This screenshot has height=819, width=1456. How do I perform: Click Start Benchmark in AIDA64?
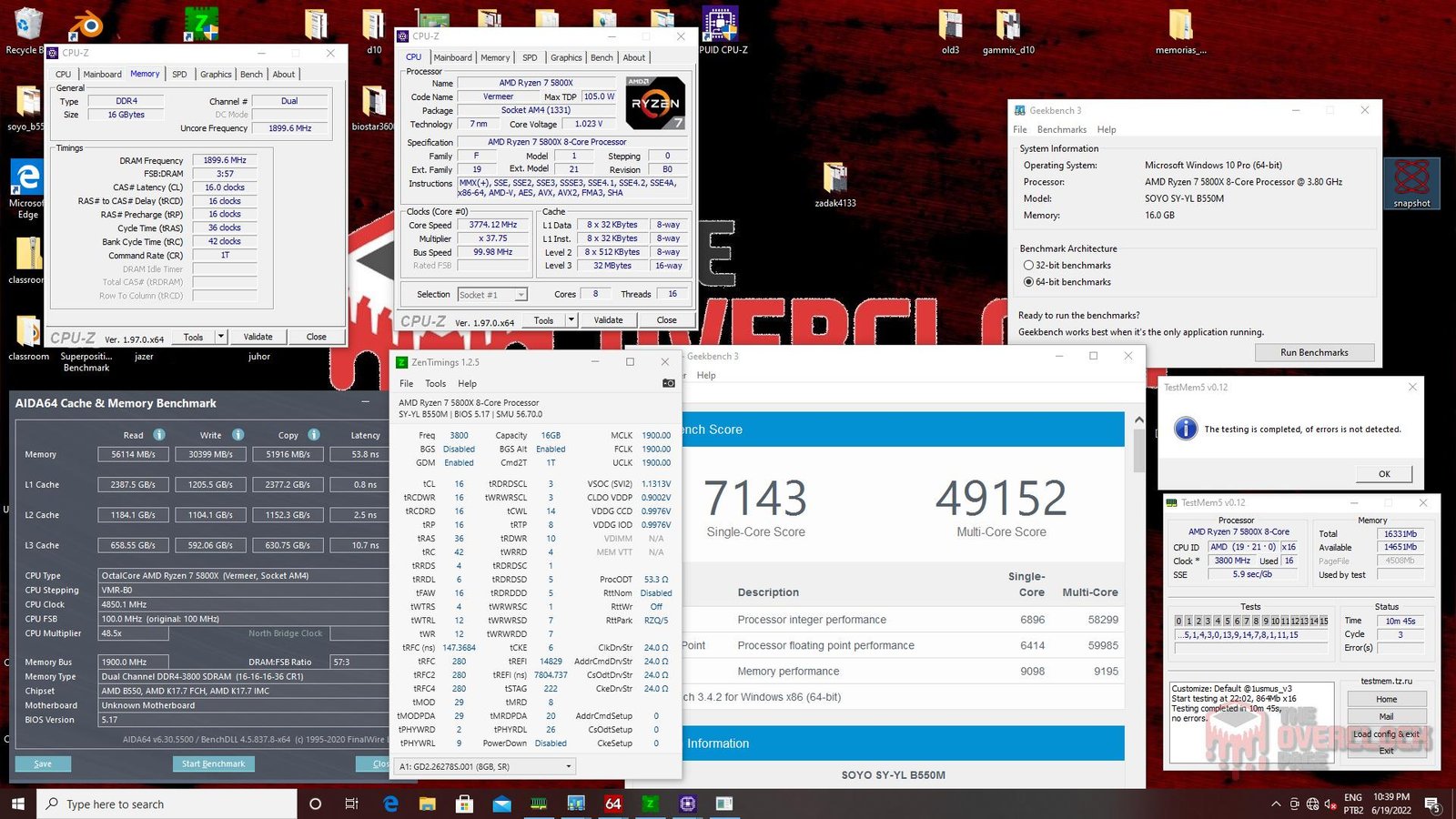pyautogui.click(x=213, y=763)
